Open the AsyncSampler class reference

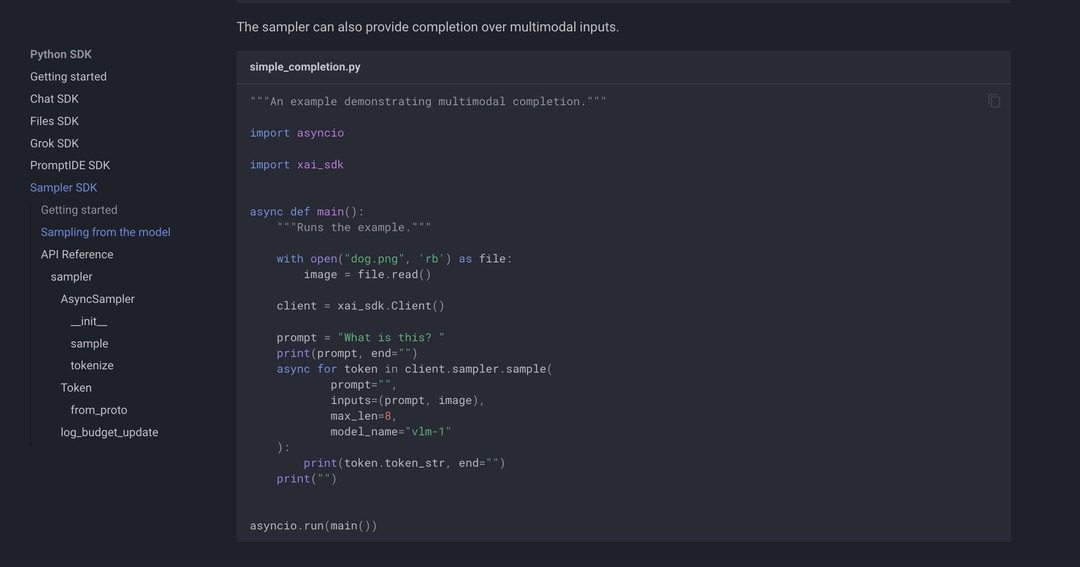[x=97, y=299]
